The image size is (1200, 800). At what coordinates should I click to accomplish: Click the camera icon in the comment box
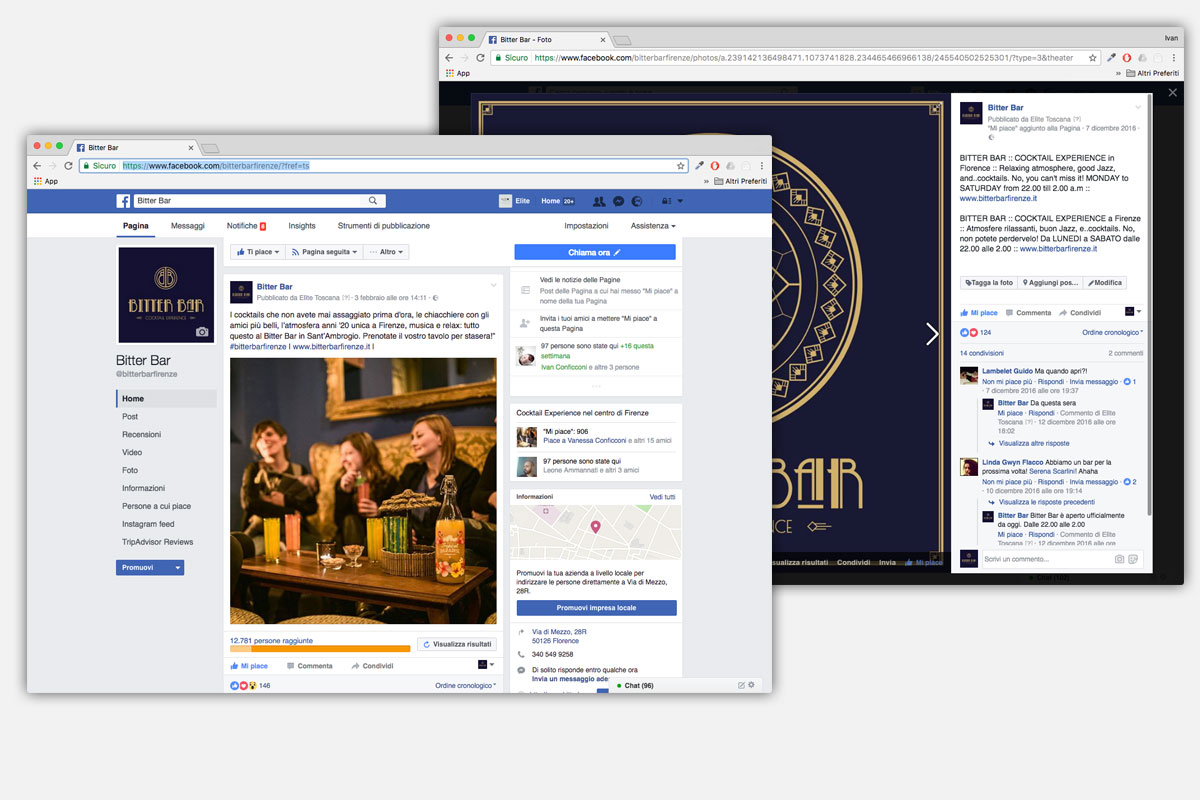[1119, 559]
